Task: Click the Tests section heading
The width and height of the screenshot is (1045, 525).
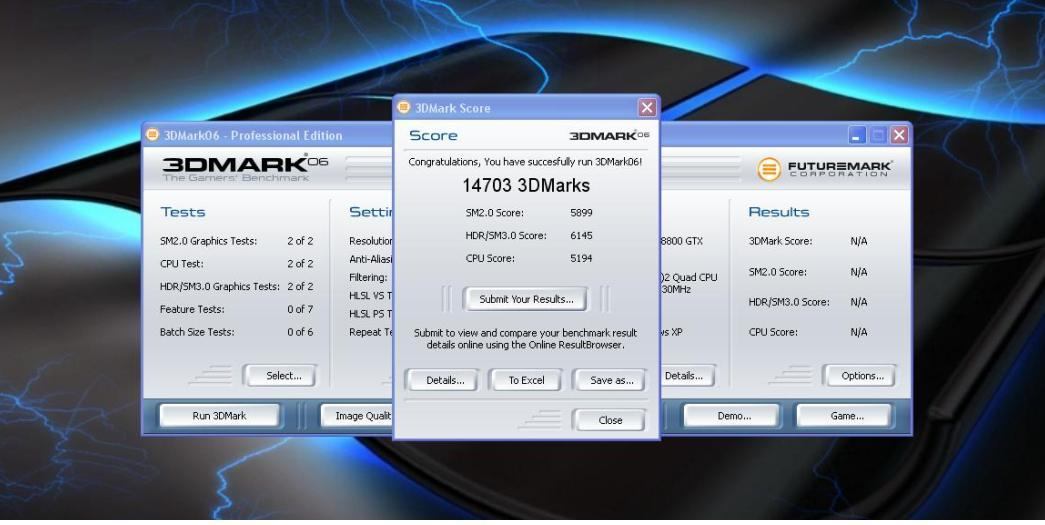Action: [183, 212]
